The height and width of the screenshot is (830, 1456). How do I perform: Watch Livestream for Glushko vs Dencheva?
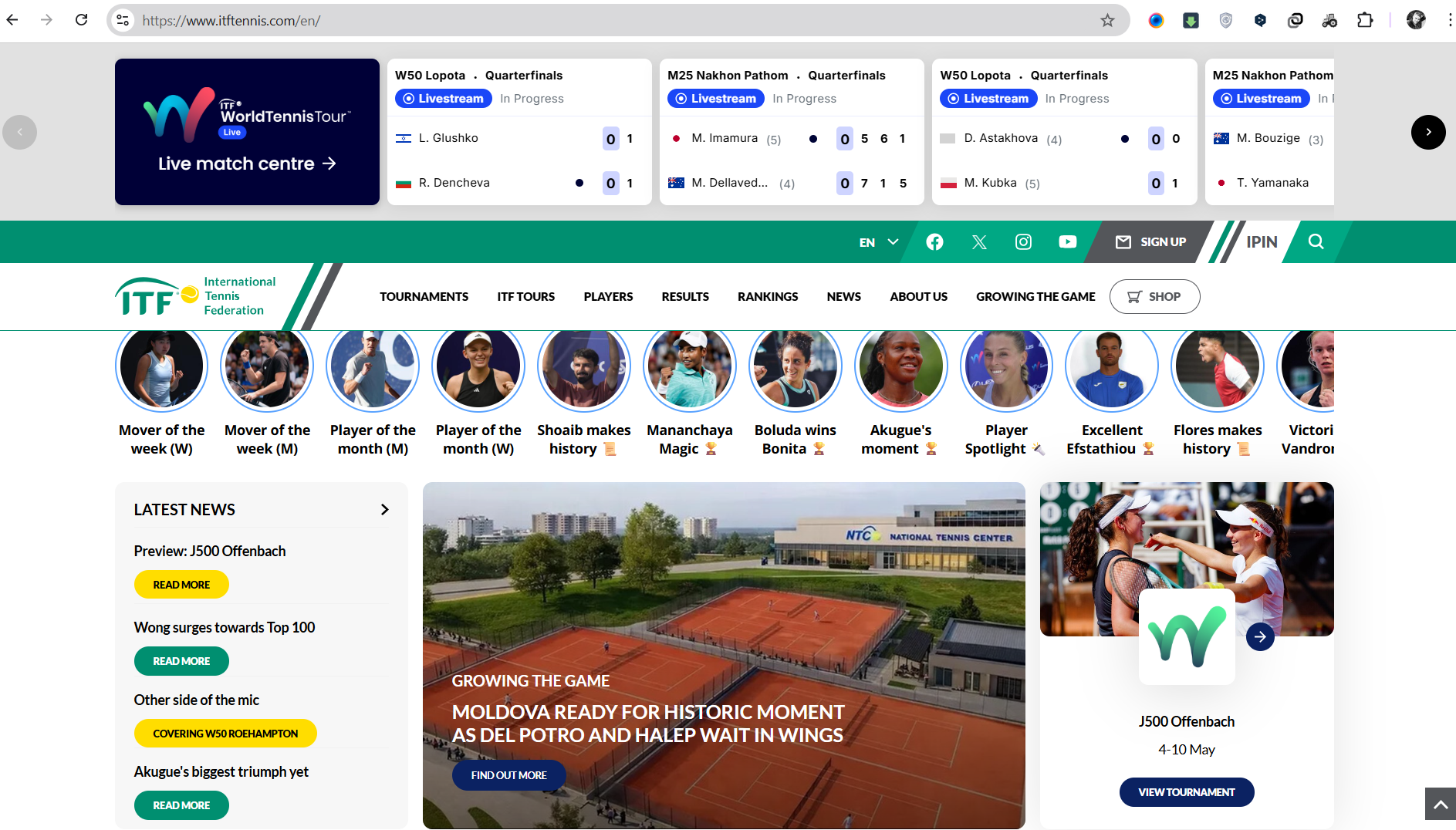[x=444, y=99]
